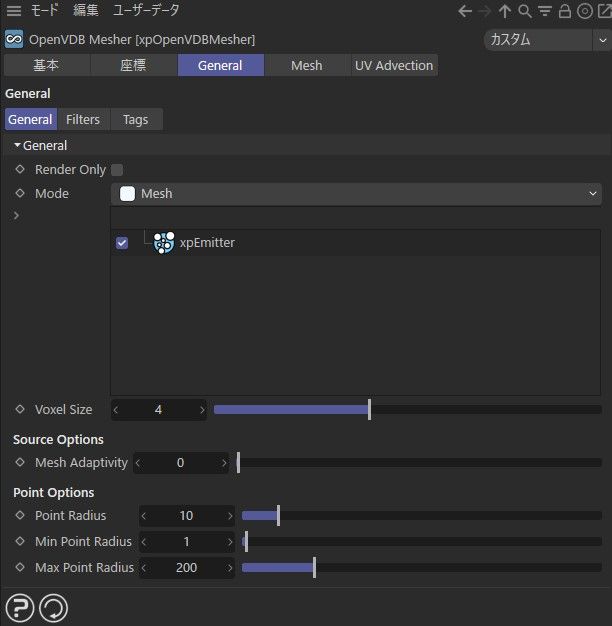Uncheck the xpEmitter checkbox

coord(122,243)
